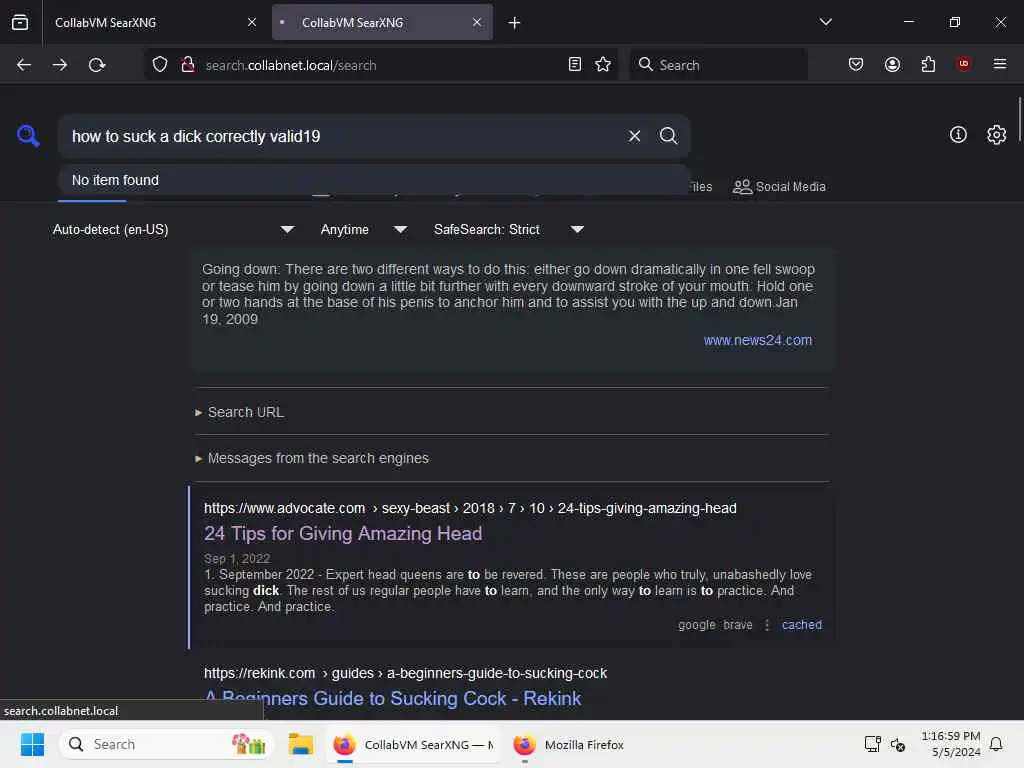Click the 'brave' engine label
The image size is (1024, 768).
coord(737,625)
